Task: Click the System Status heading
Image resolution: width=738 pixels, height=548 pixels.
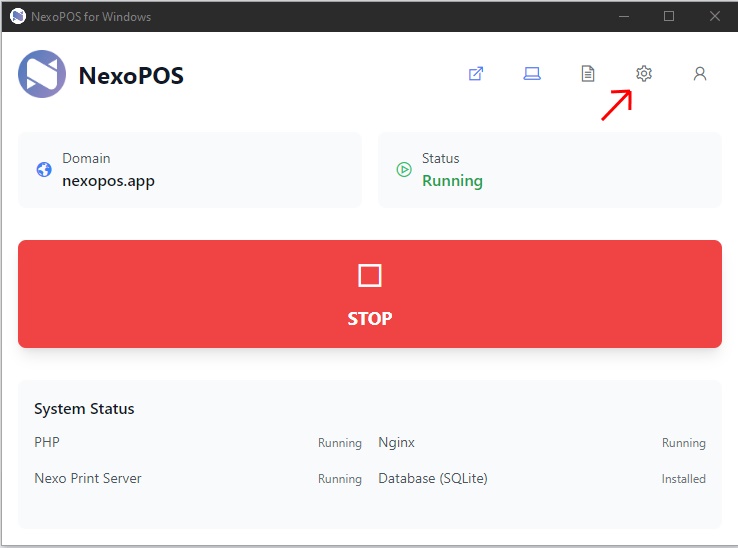Action: coord(84,409)
